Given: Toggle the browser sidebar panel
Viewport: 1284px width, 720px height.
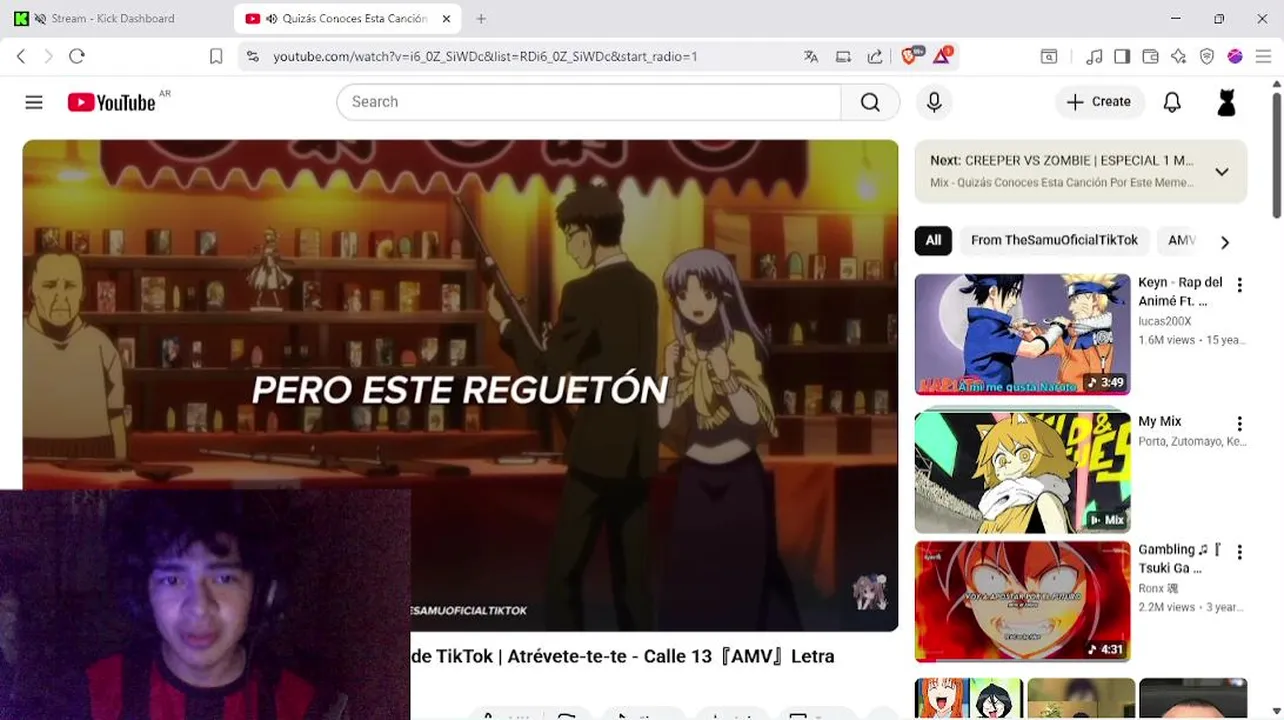Looking at the screenshot, I should pos(1122,57).
